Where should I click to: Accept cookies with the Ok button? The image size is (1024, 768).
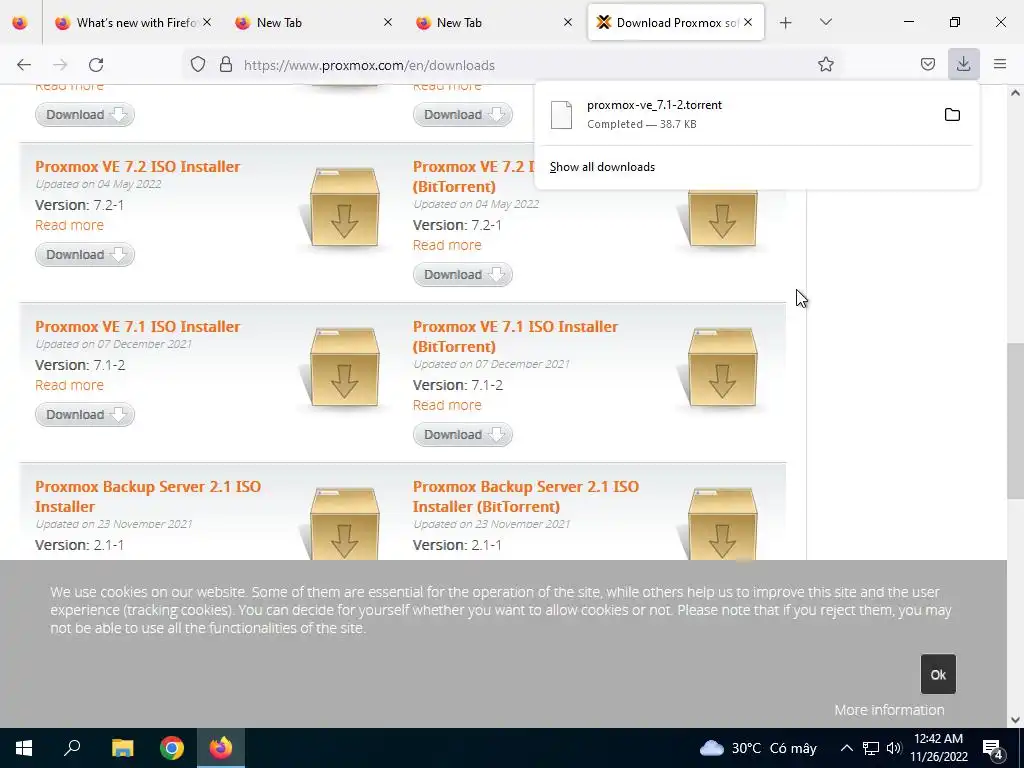(x=938, y=675)
